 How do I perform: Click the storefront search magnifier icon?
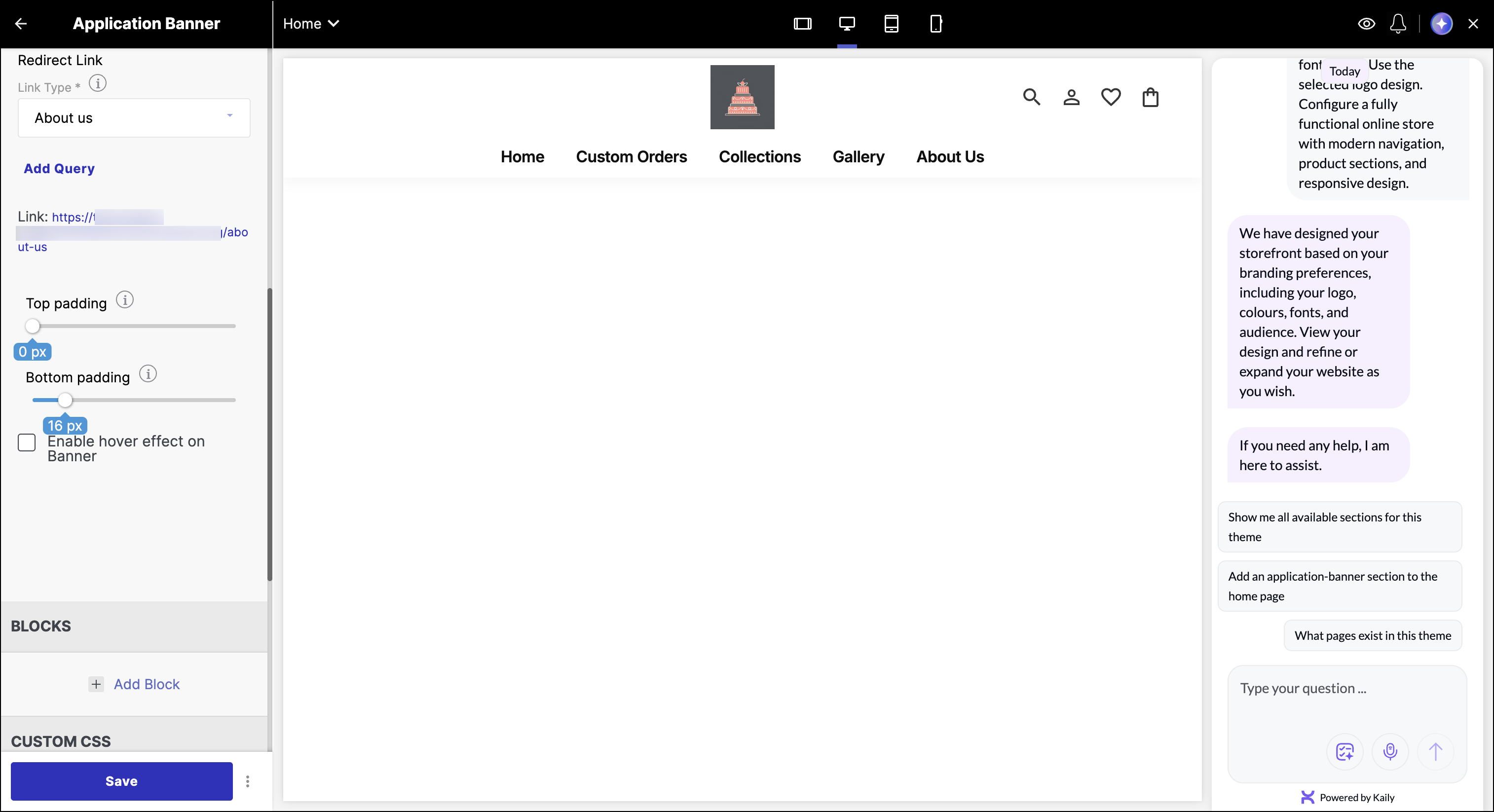point(1031,97)
